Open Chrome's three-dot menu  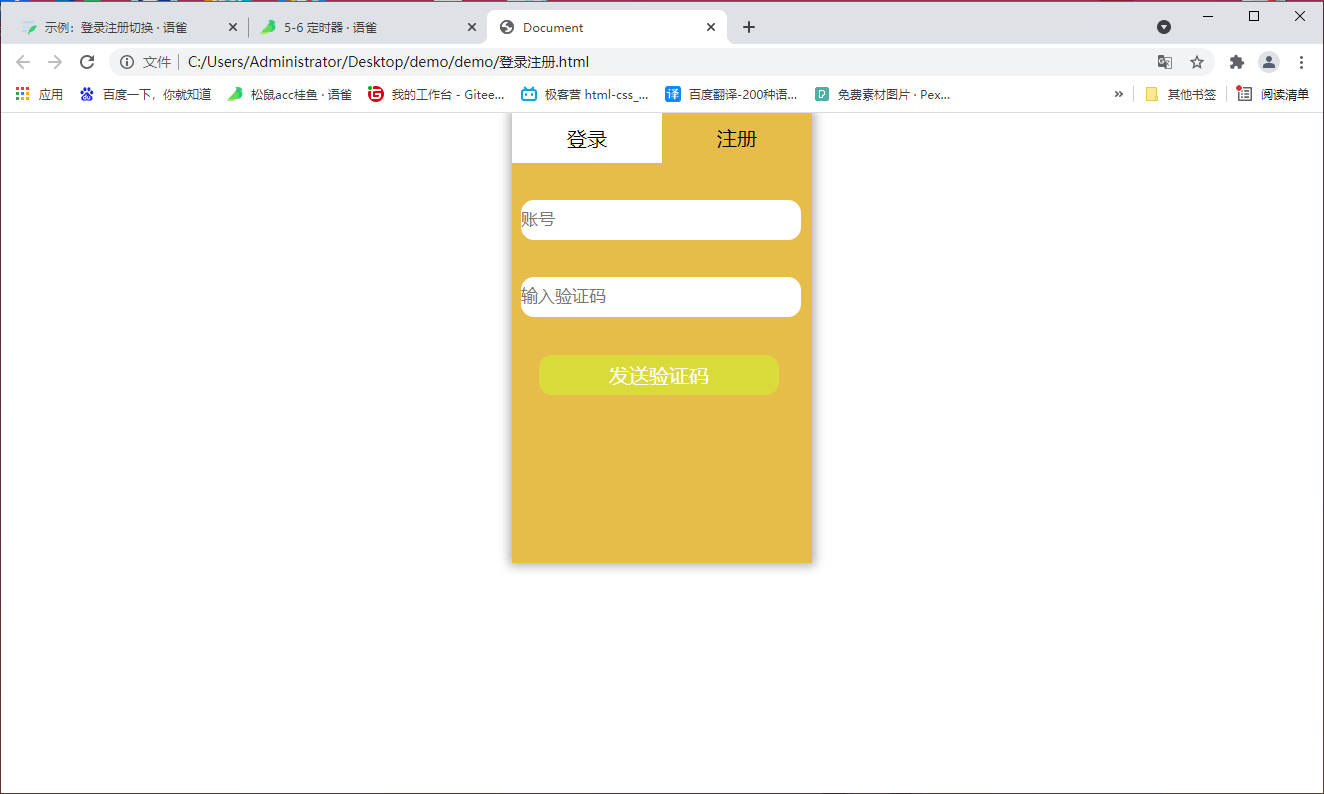1301,62
